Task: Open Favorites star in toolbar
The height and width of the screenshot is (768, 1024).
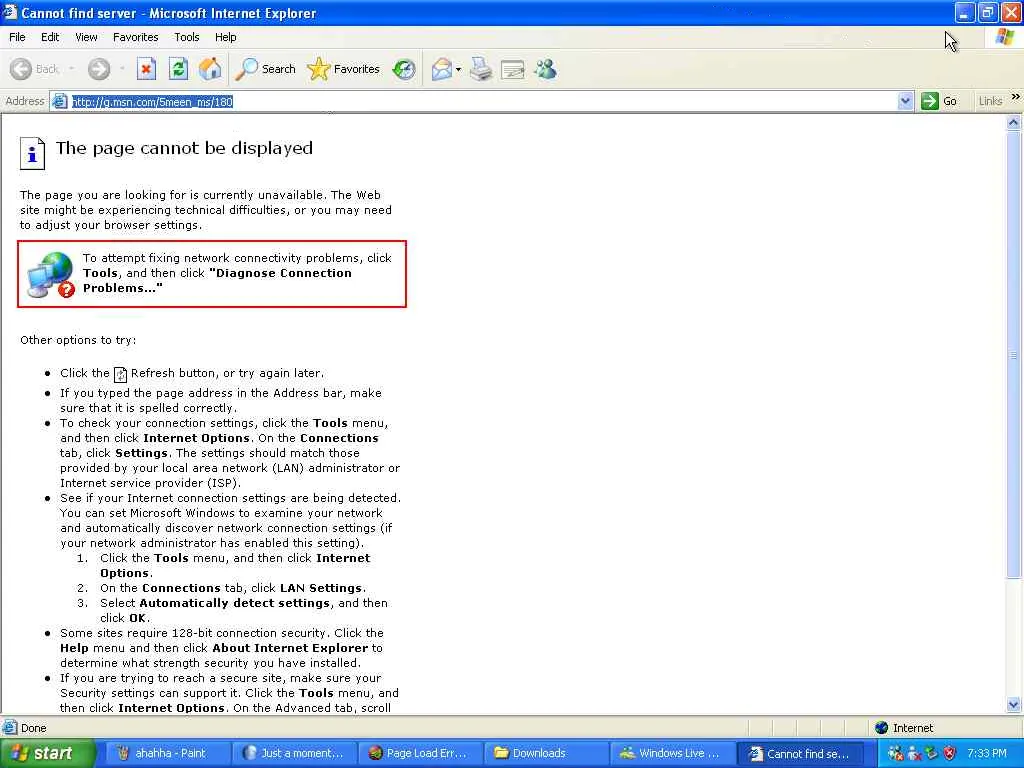Action: (x=344, y=69)
